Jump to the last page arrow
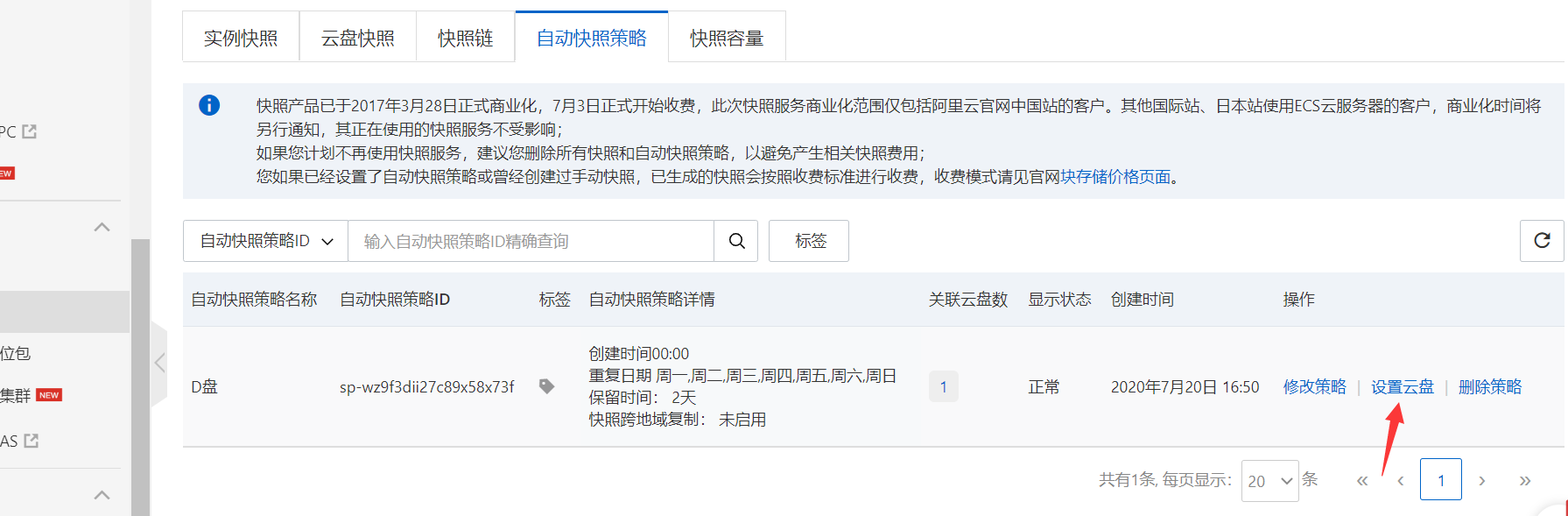The height and width of the screenshot is (516, 1568). (1525, 480)
